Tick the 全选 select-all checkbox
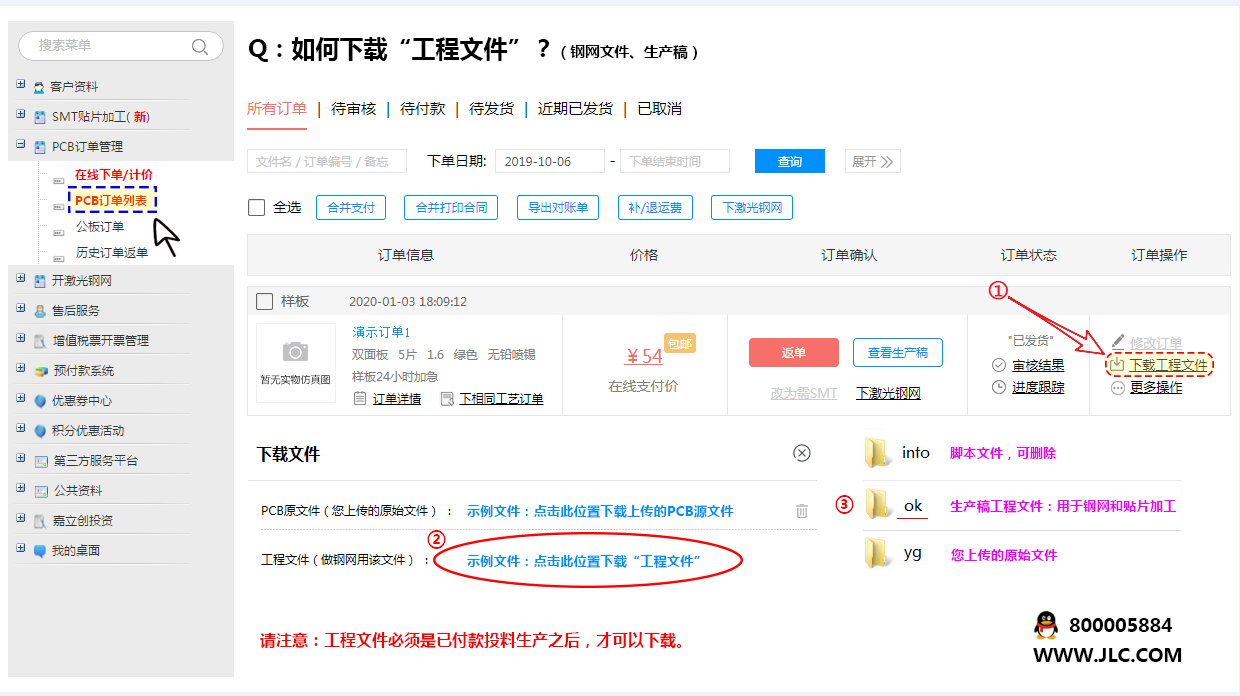 (257, 207)
